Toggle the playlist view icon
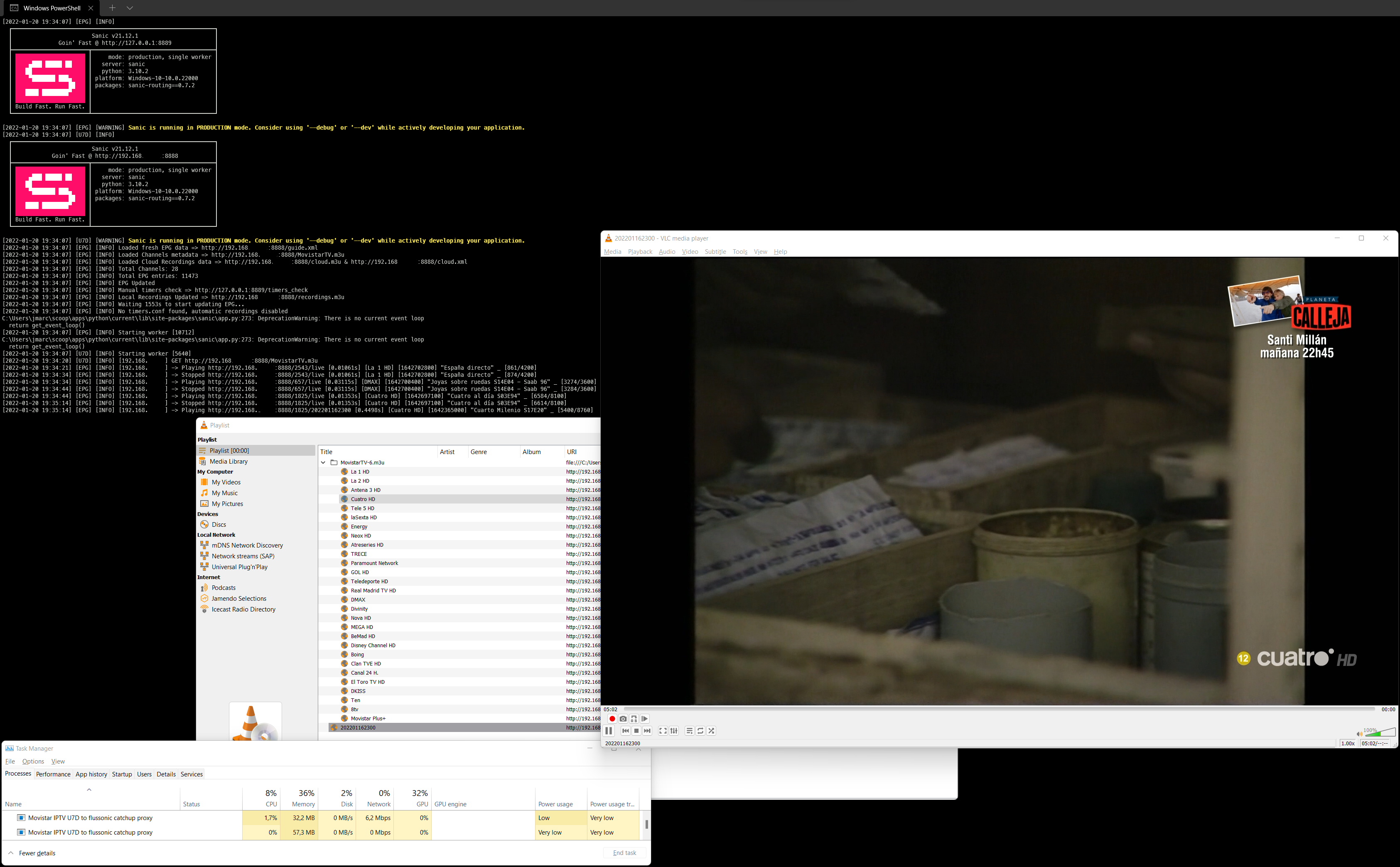The width and height of the screenshot is (1400, 867). tap(690, 730)
